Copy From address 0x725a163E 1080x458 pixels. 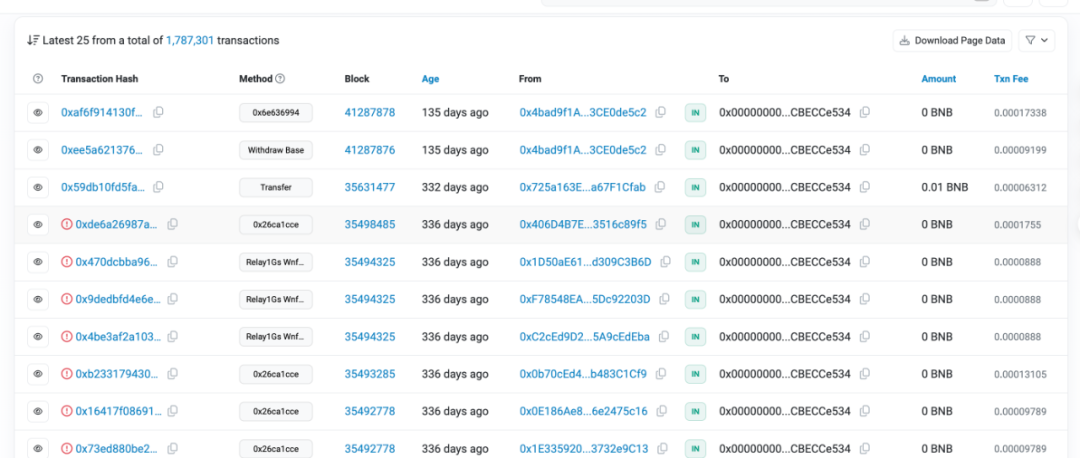(660, 187)
